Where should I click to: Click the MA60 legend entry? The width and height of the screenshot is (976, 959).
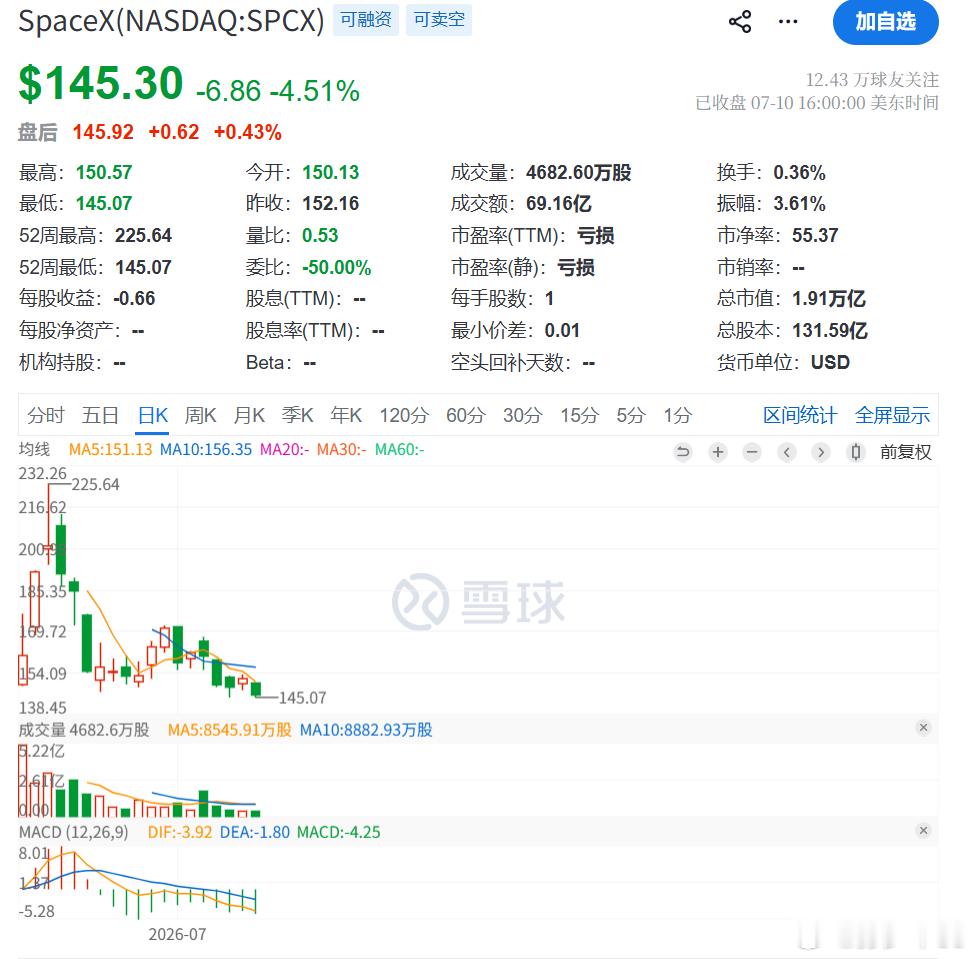click(x=400, y=449)
